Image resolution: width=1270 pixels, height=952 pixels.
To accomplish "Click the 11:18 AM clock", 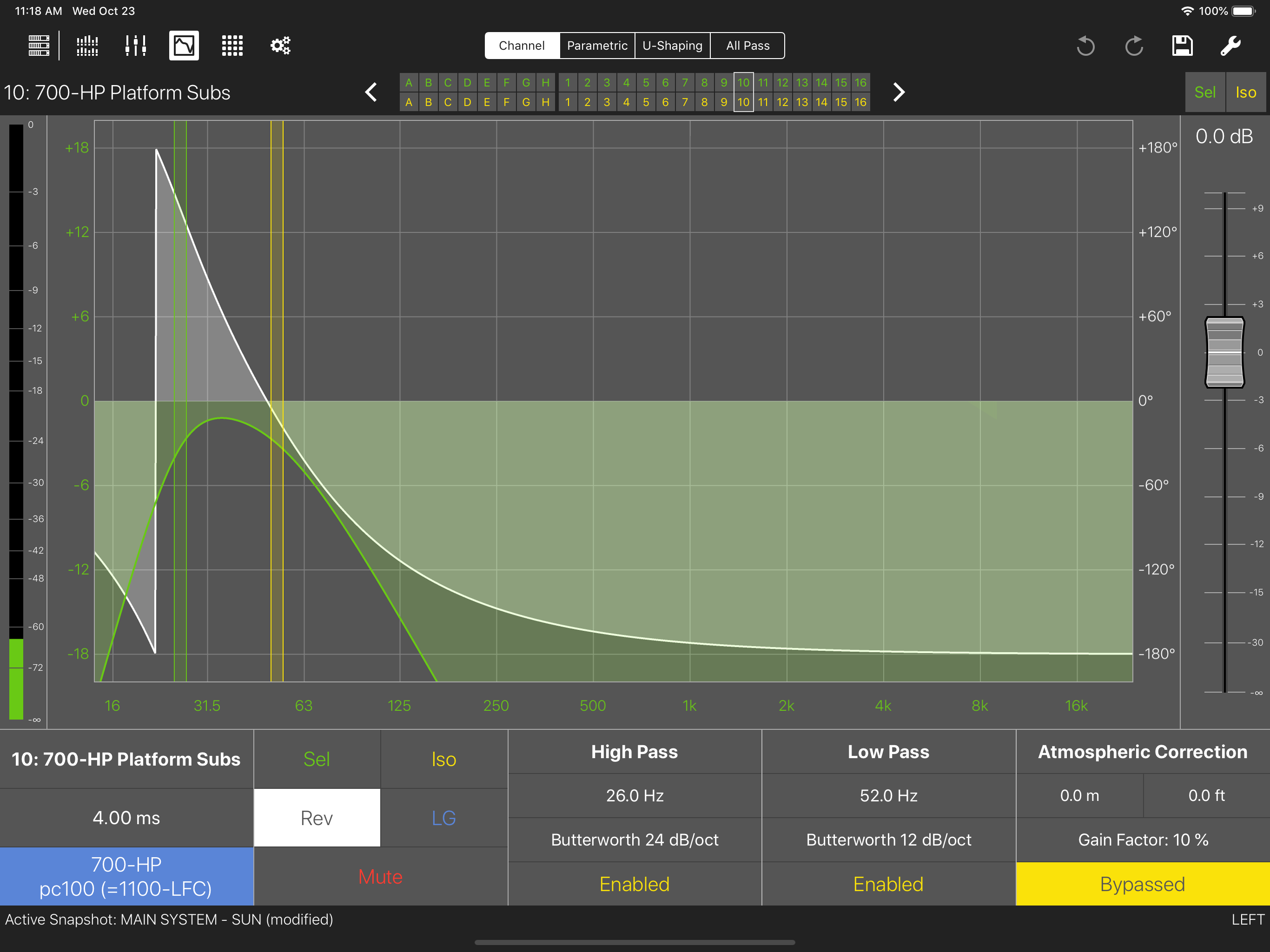I will (39, 11).
